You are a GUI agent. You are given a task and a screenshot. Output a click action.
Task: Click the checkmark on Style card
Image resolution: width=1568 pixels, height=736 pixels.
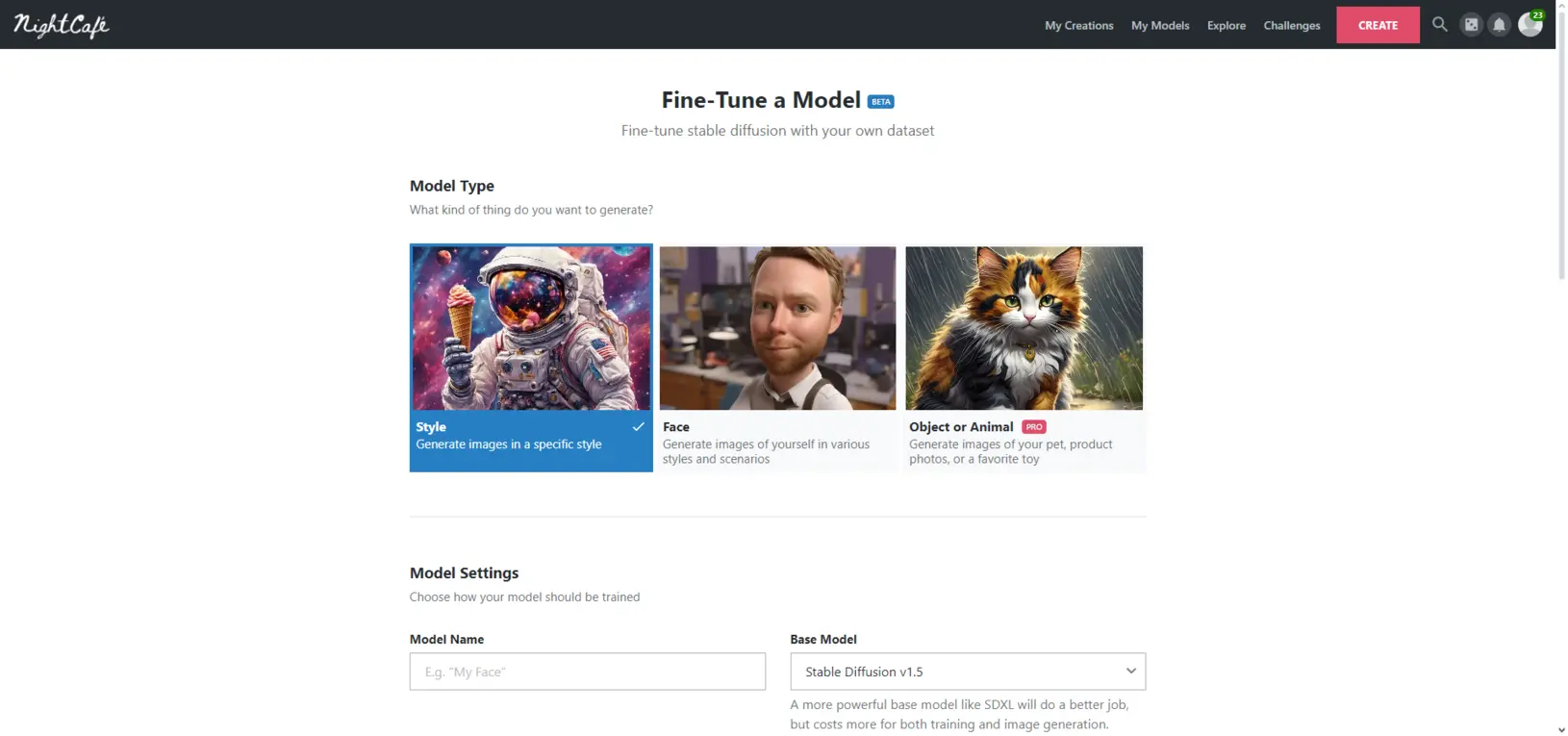[638, 427]
